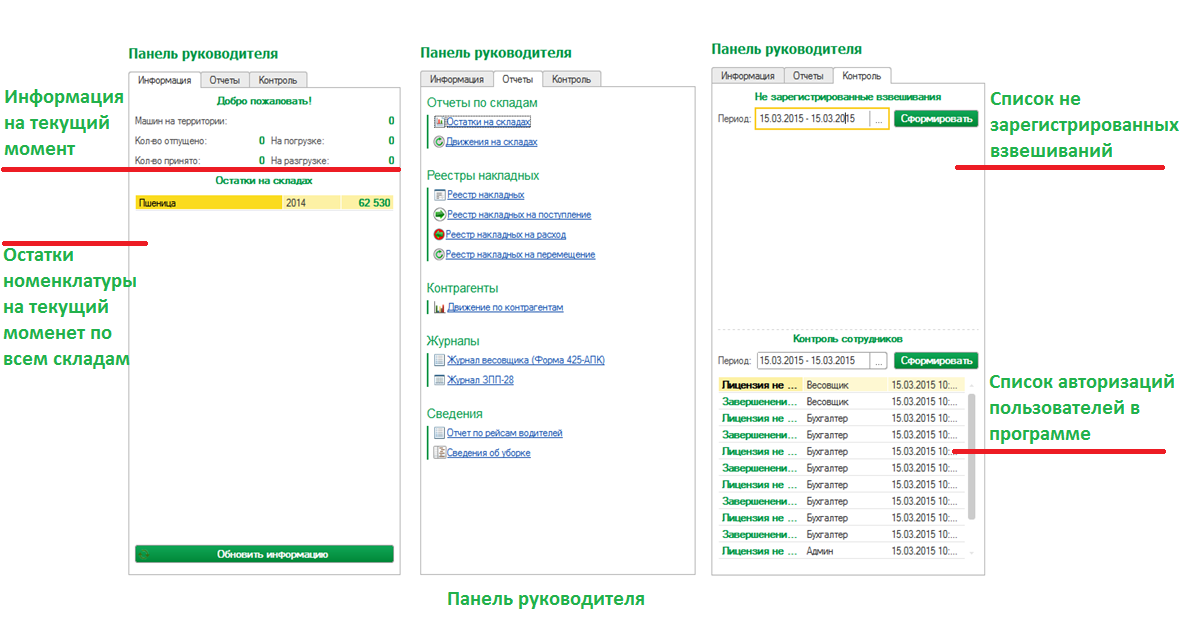Click the green arrow icon for Реестр накладных на поступление
The image size is (1188, 618).
tap(439, 215)
